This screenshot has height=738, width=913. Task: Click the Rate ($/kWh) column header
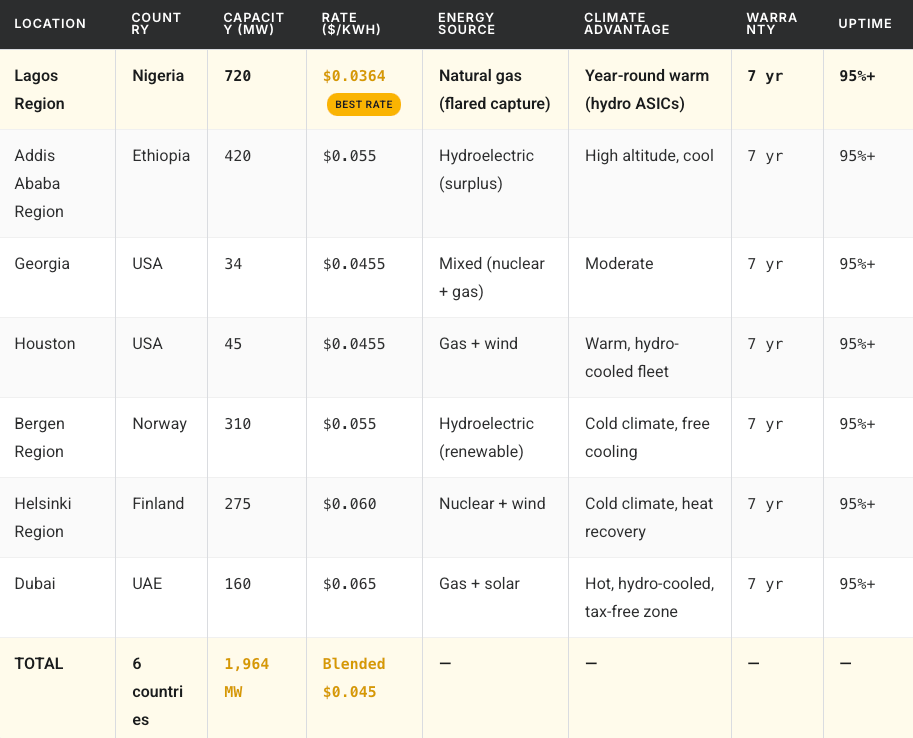(x=352, y=23)
